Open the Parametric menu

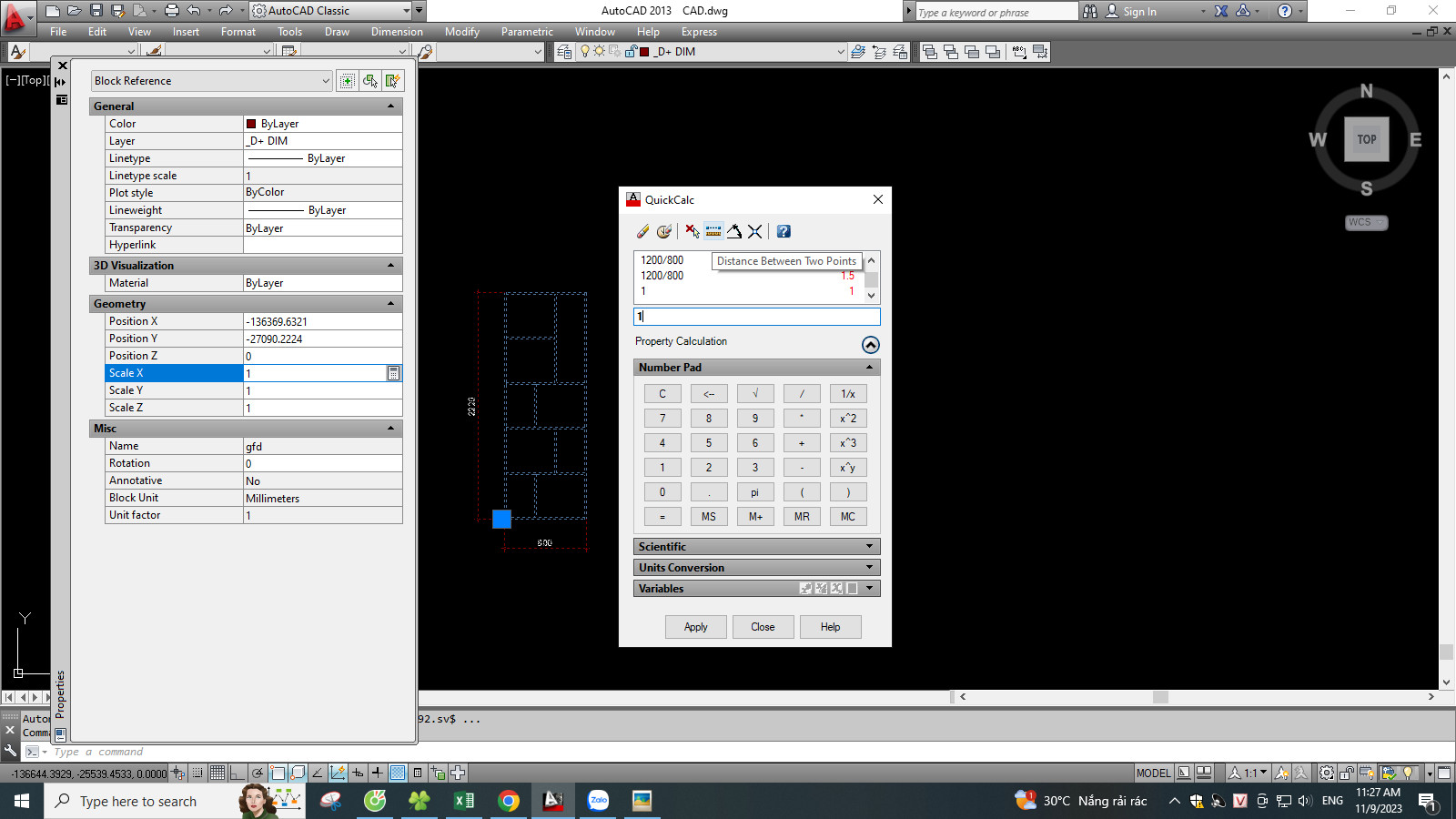click(527, 32)
